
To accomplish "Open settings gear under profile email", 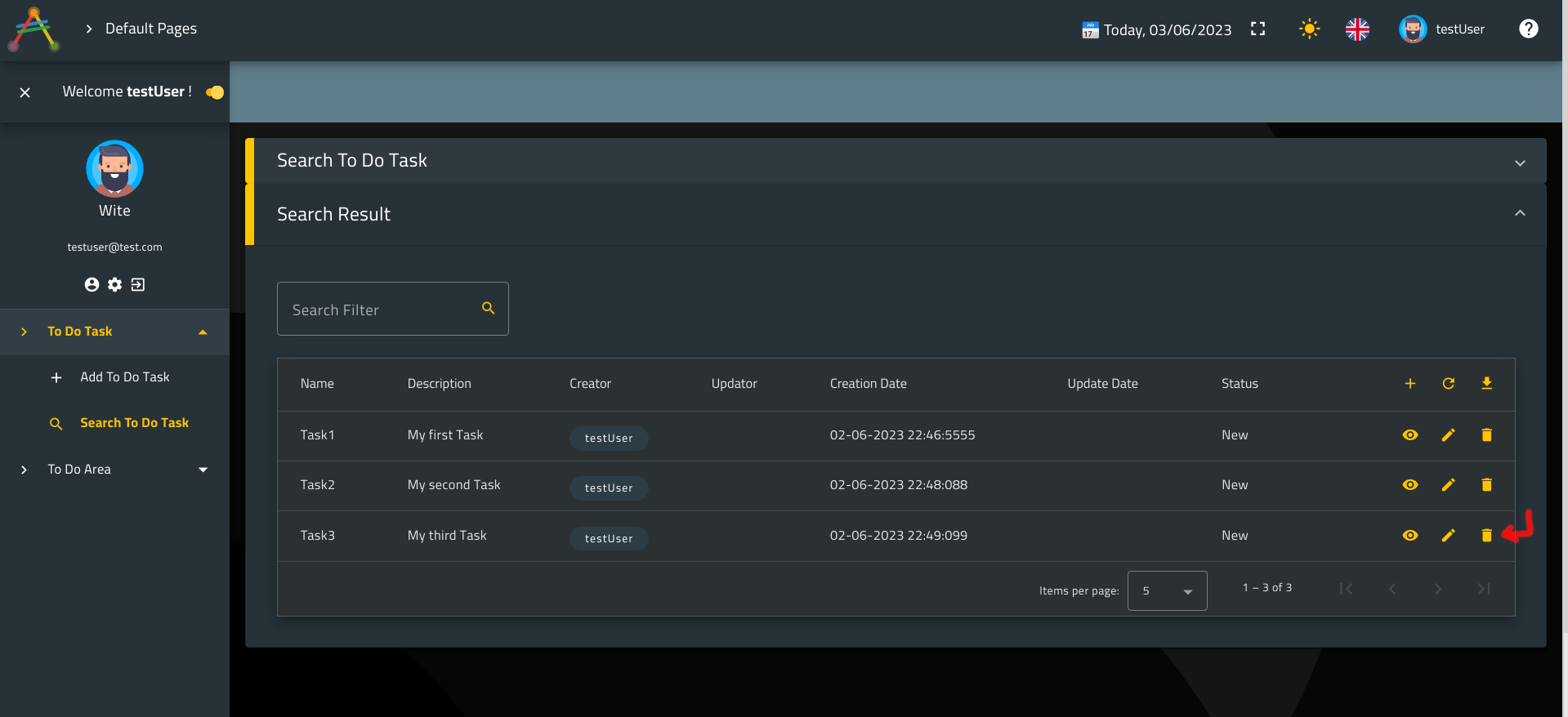I will (114, 284).
